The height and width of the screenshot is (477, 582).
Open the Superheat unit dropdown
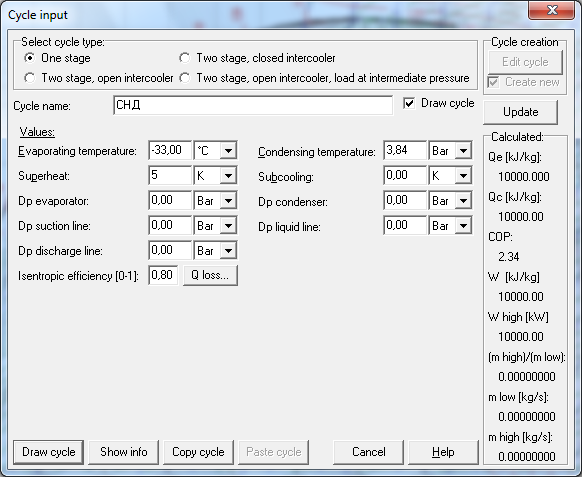click(x=228, y=176)
